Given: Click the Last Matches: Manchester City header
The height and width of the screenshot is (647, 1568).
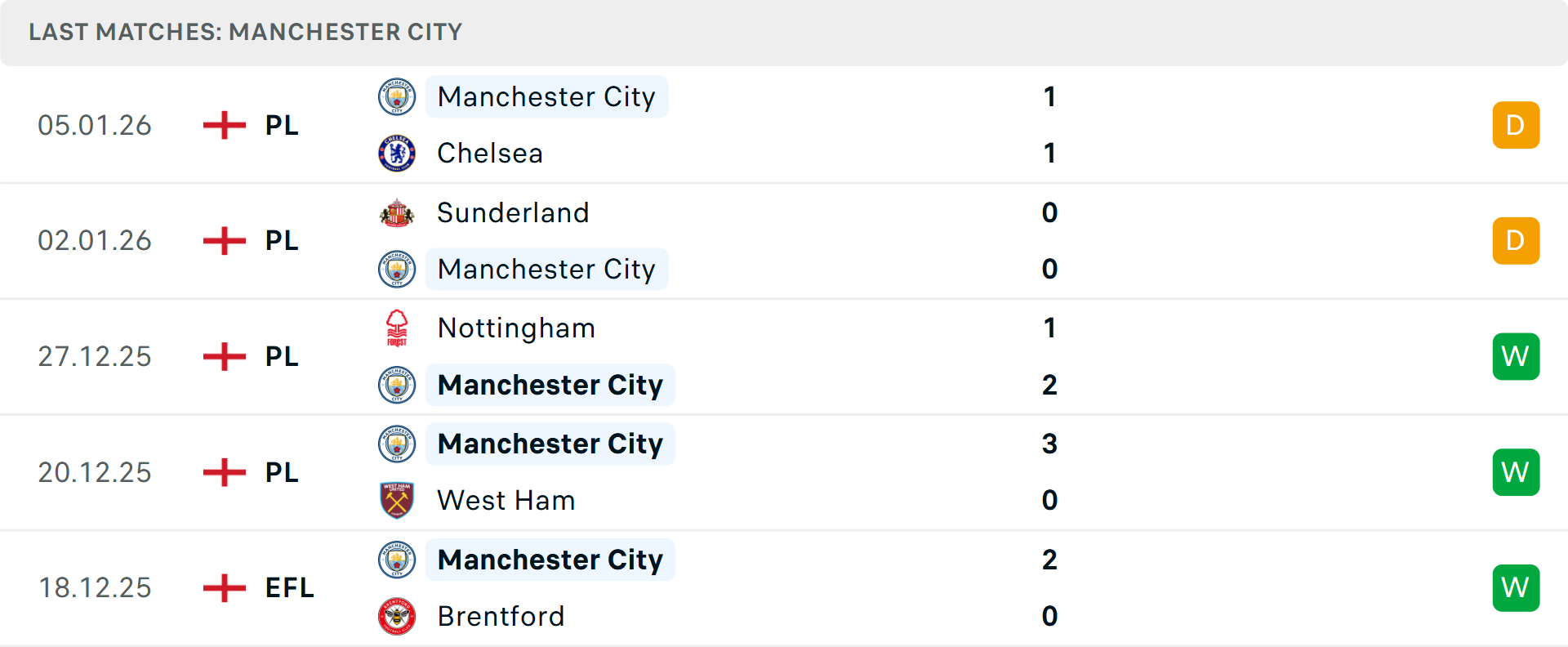Looking at the screenshot, I should [x=245, y=32].
